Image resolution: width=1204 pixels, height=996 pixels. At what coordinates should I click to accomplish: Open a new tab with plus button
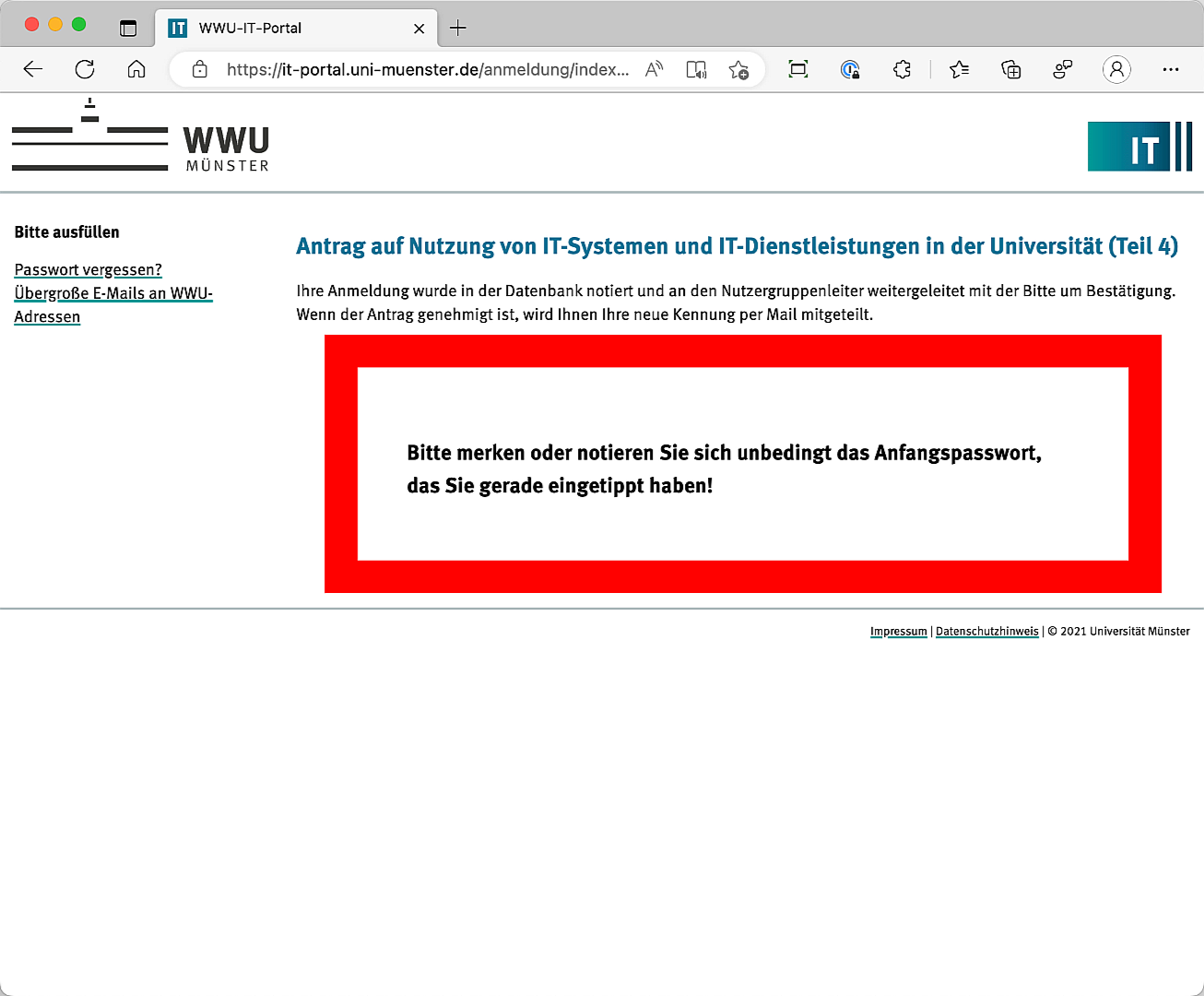(458, 28)
